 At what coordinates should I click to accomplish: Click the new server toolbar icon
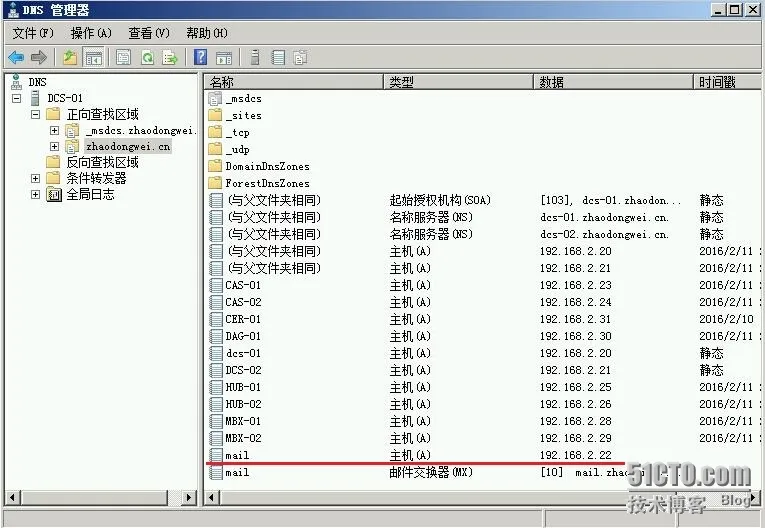coord(255,58)
